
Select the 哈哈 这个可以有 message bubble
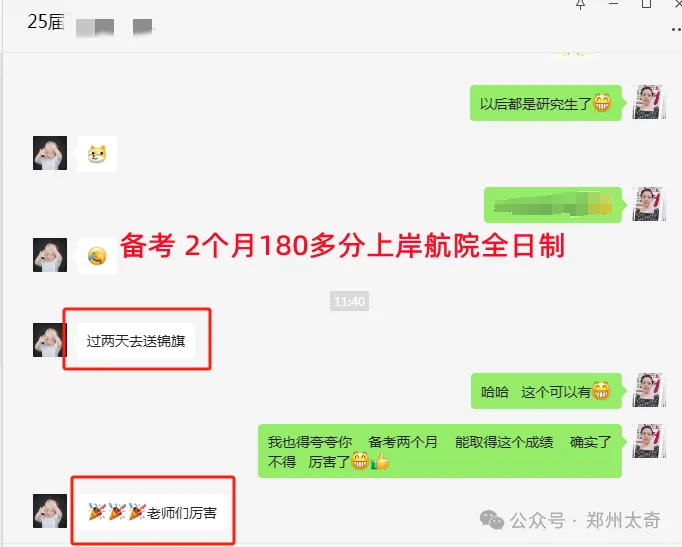pyautogui.click(x=546, y=391)
